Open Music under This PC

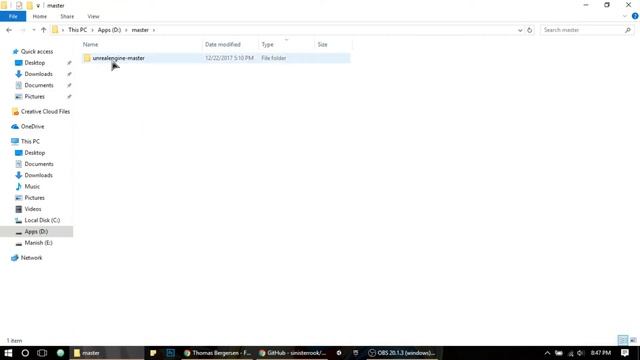[32, 187]
